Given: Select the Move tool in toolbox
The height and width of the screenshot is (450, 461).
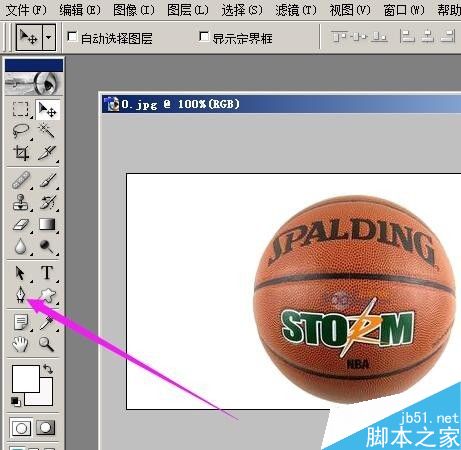Looking at the screenshot, I should point(47,109).
